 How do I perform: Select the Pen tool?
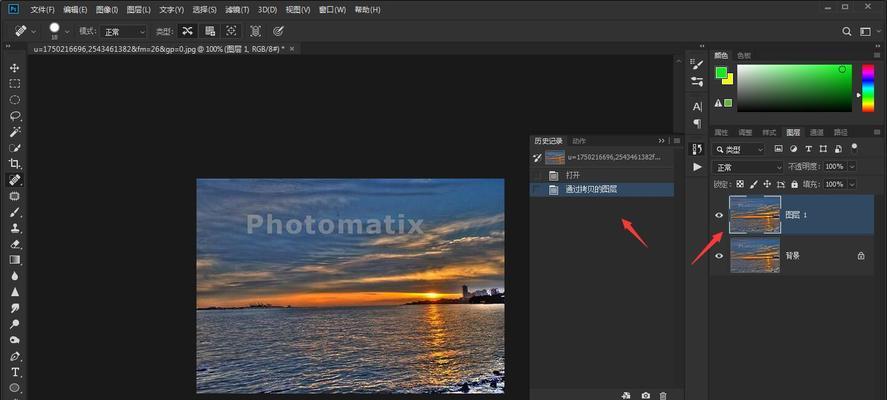pyautogui.click(x=15, y=356)
